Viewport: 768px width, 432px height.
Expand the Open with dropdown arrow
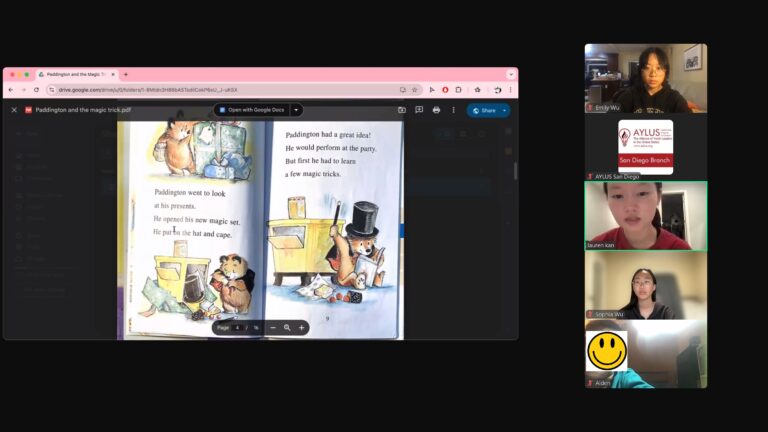(x=296, y=110)
